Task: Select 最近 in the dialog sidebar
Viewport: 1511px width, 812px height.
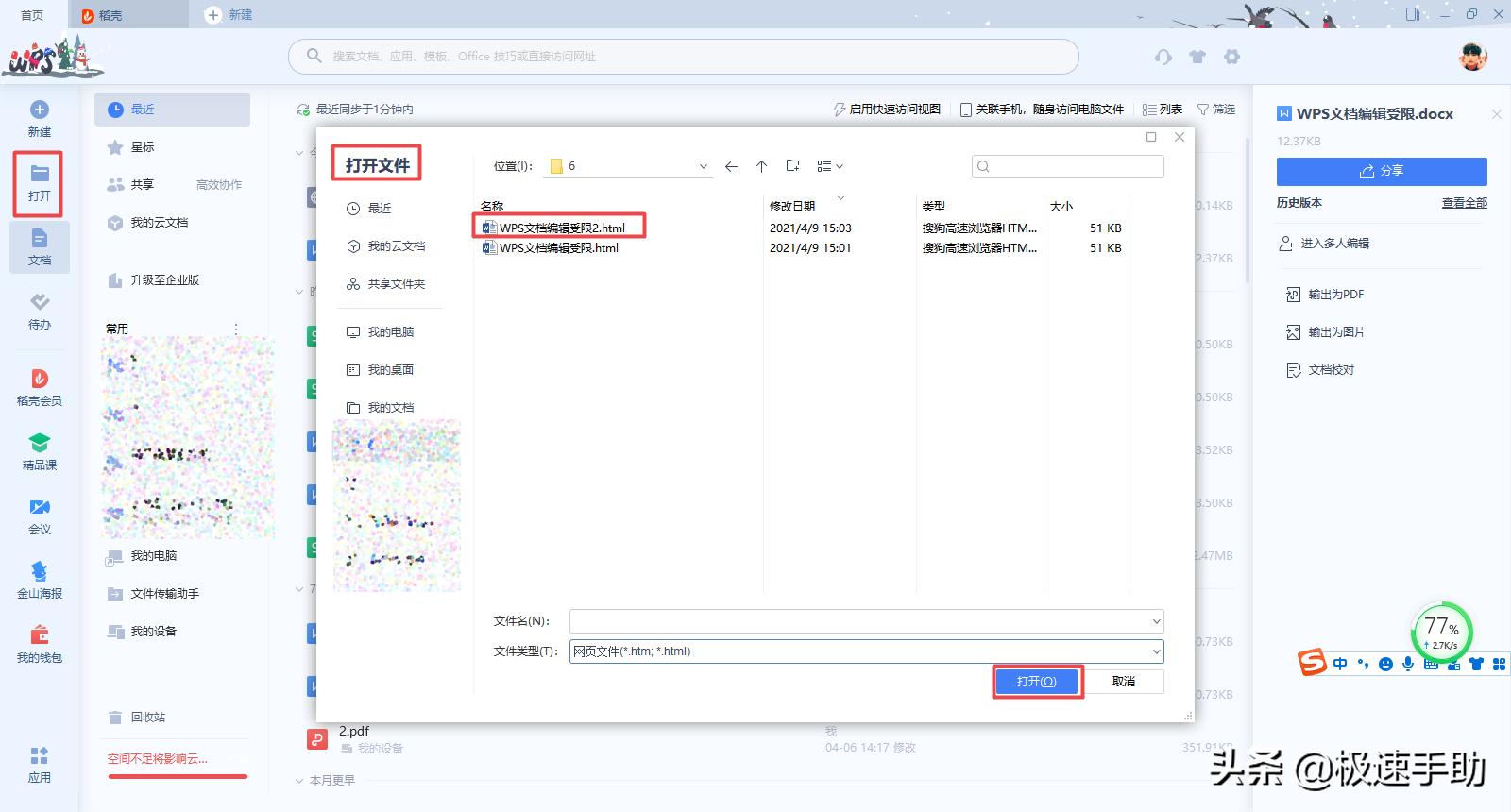Action: pyautogui.click(x=369, y=209)
